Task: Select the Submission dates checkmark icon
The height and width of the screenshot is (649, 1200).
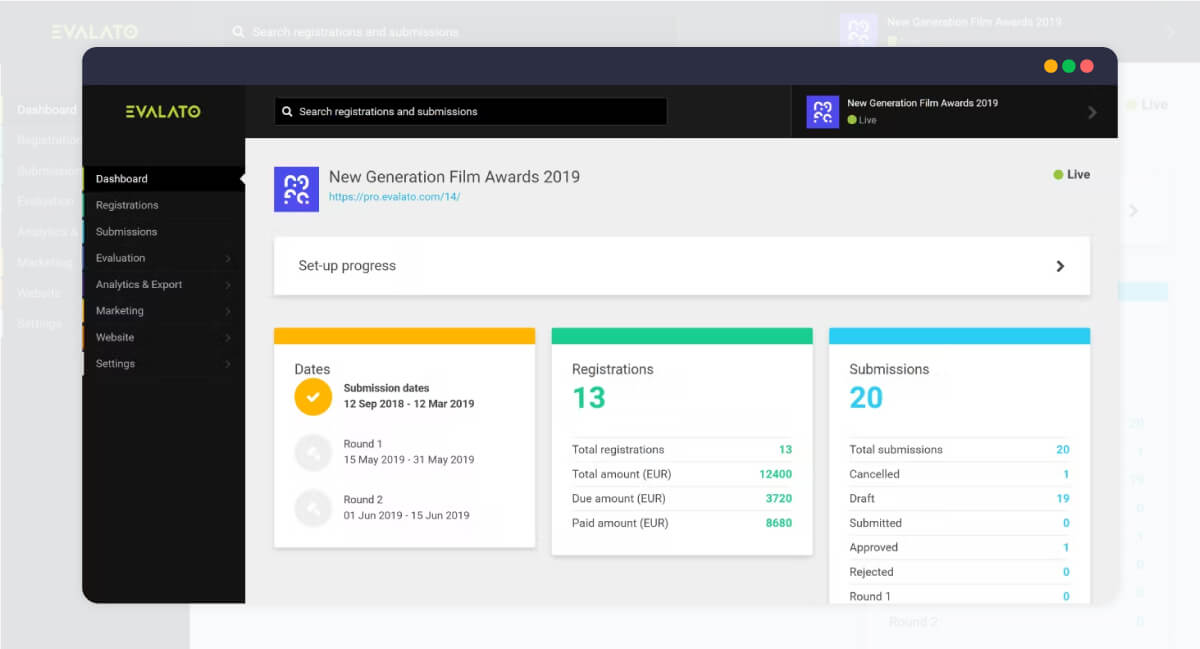Action: (x=313, y=397)
